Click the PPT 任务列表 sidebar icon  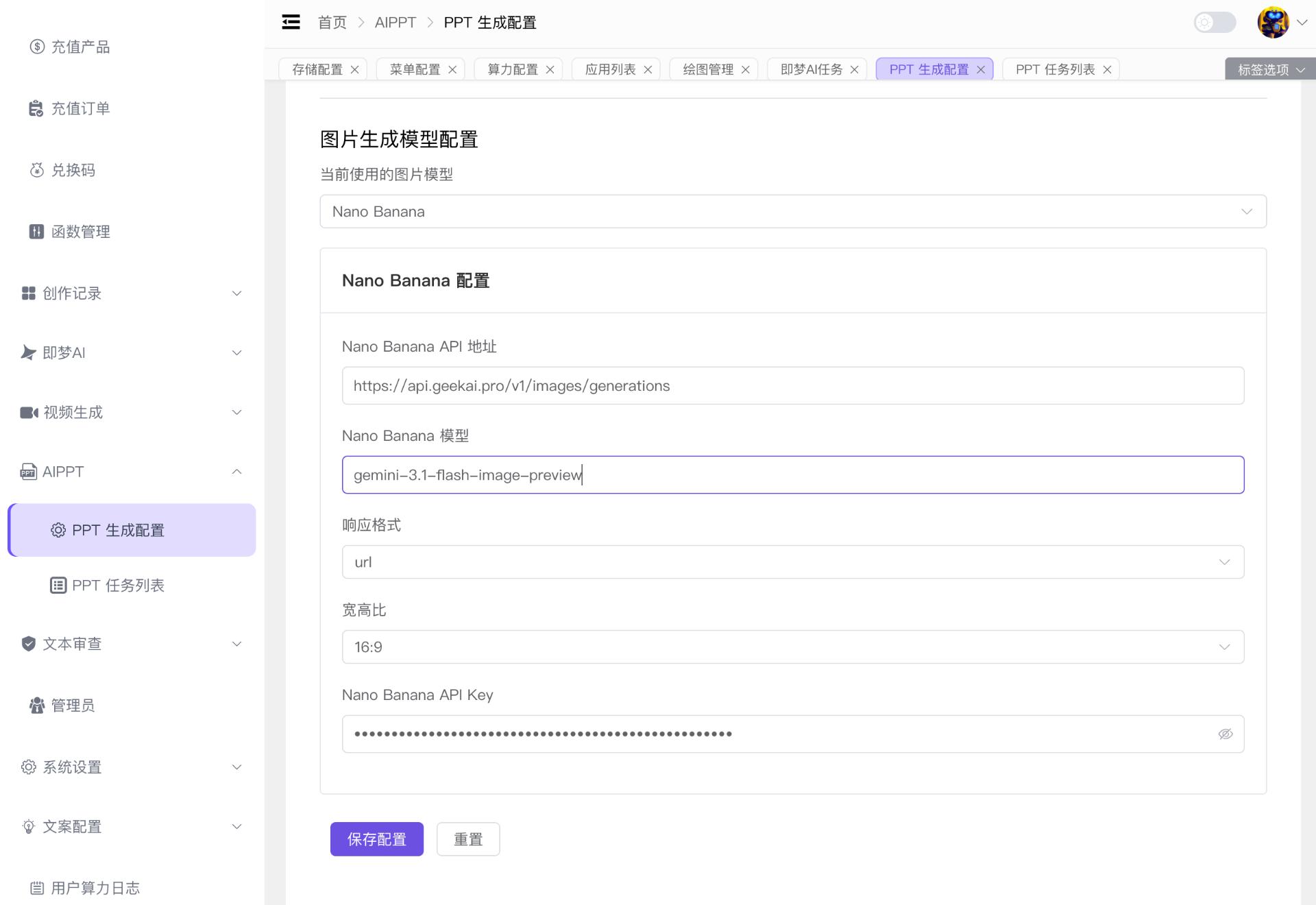[x=58, y=585]
